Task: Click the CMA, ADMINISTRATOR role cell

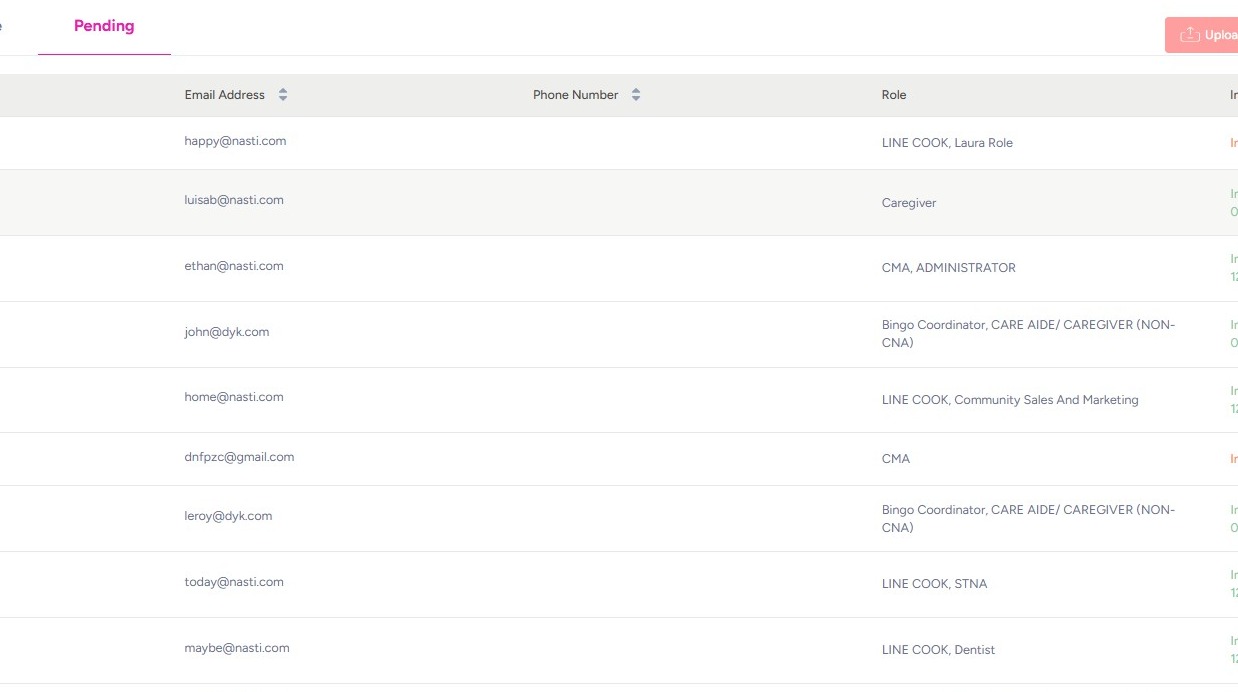Action: pyautogui.click(x=948, y=268)
